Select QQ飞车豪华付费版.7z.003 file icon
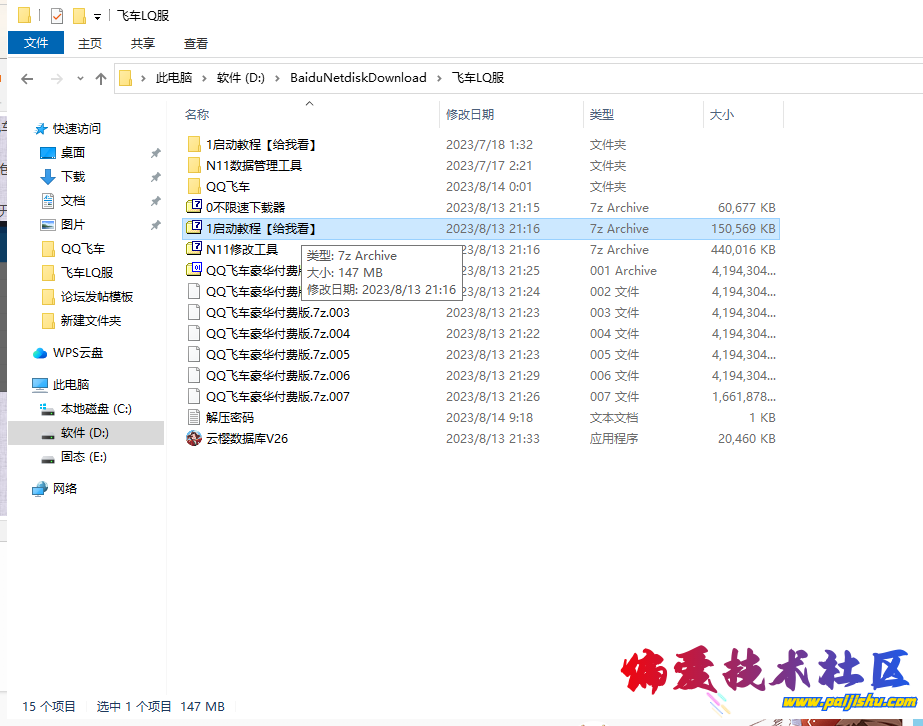The width and height of the screenshot is (923, 726). tap(194, 313)
